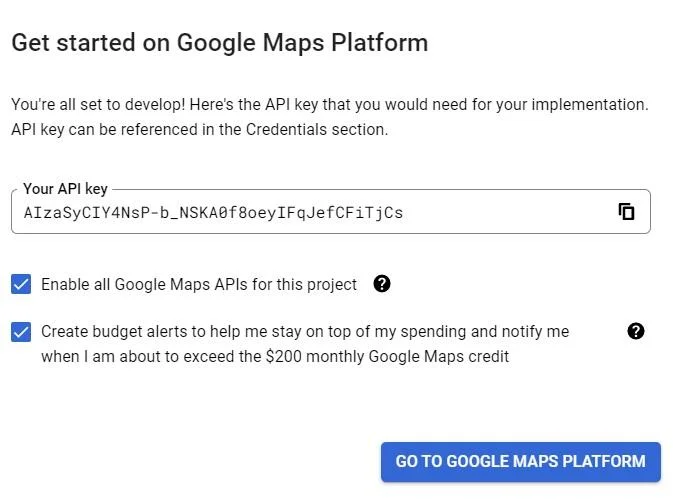Screen dimensions: 673x499
Task: Uncheck the Create budget alerts checkbox
Action: coord(21,332)
